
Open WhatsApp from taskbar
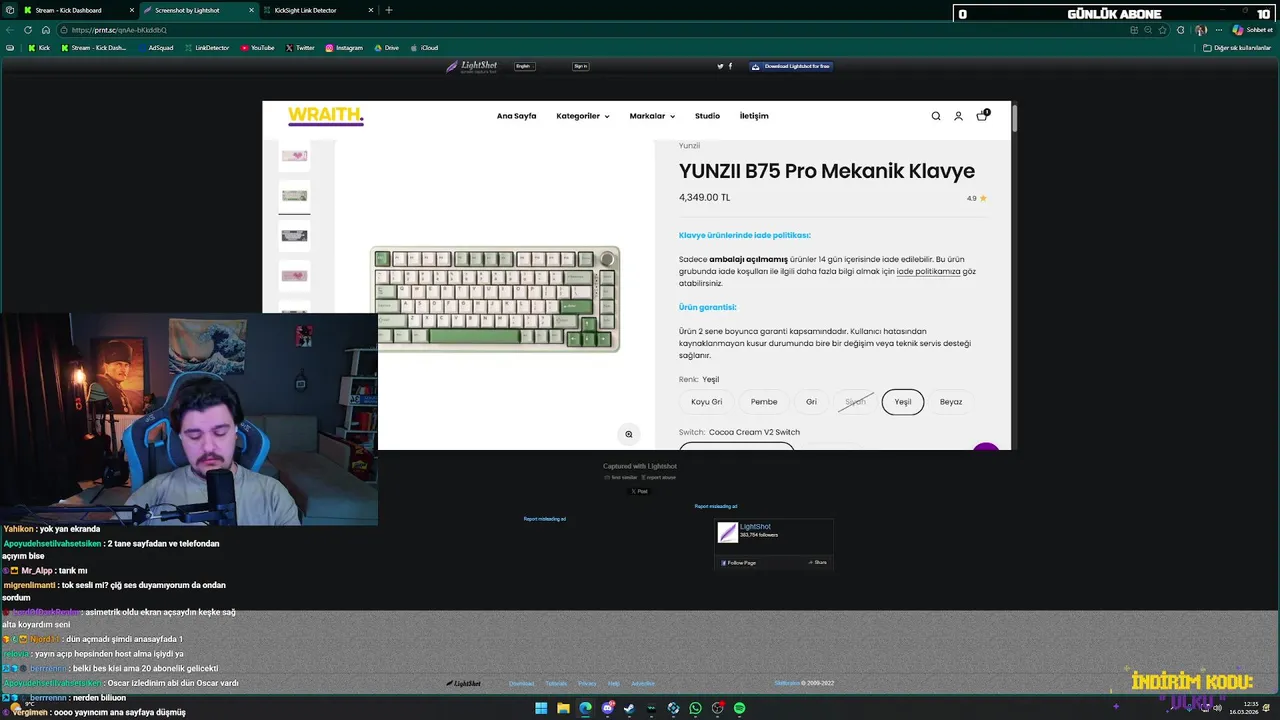tap(695, 708)
